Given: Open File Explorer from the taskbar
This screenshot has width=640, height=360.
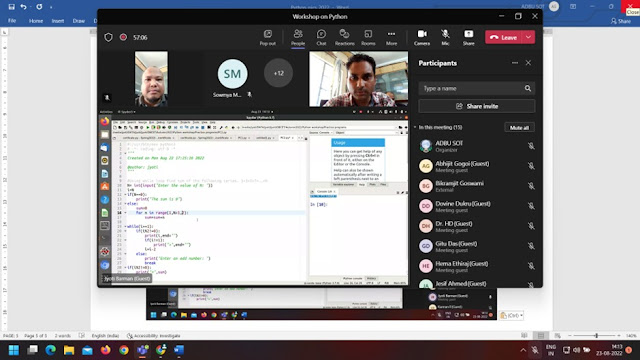Looking at the screenshot, I should 69,350.
